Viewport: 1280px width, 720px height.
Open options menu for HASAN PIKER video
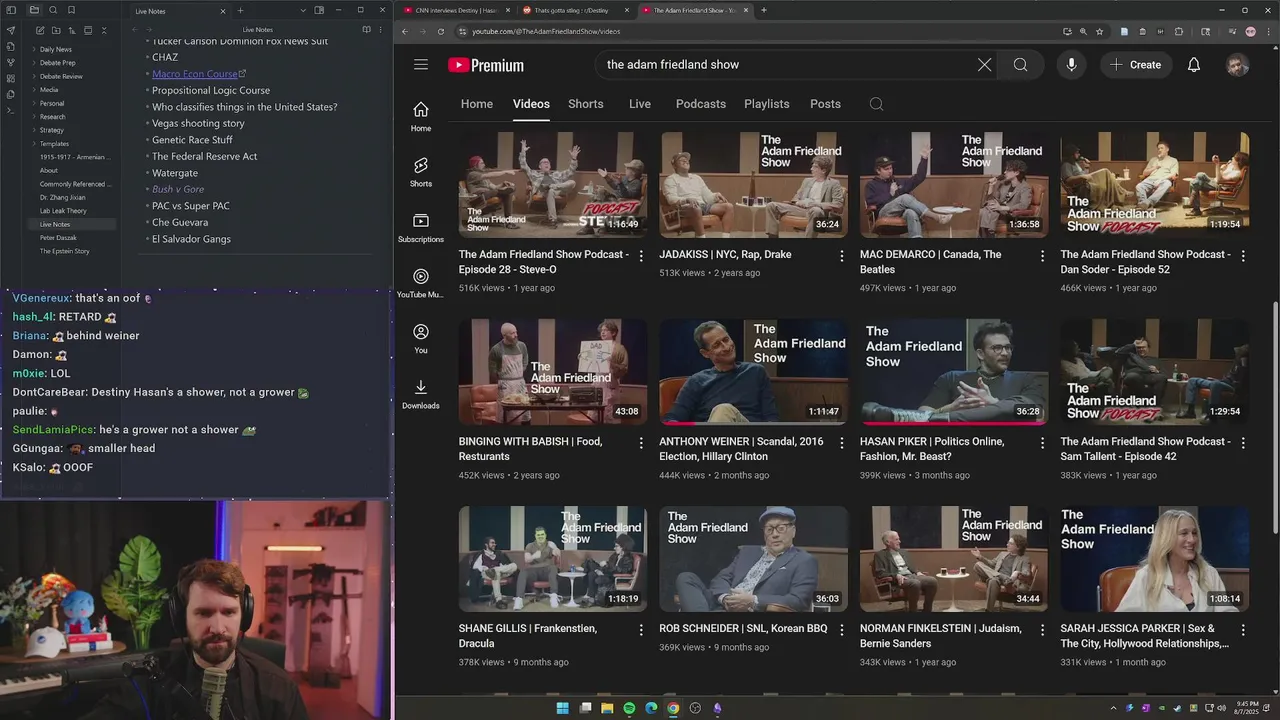coord(1042,443)
